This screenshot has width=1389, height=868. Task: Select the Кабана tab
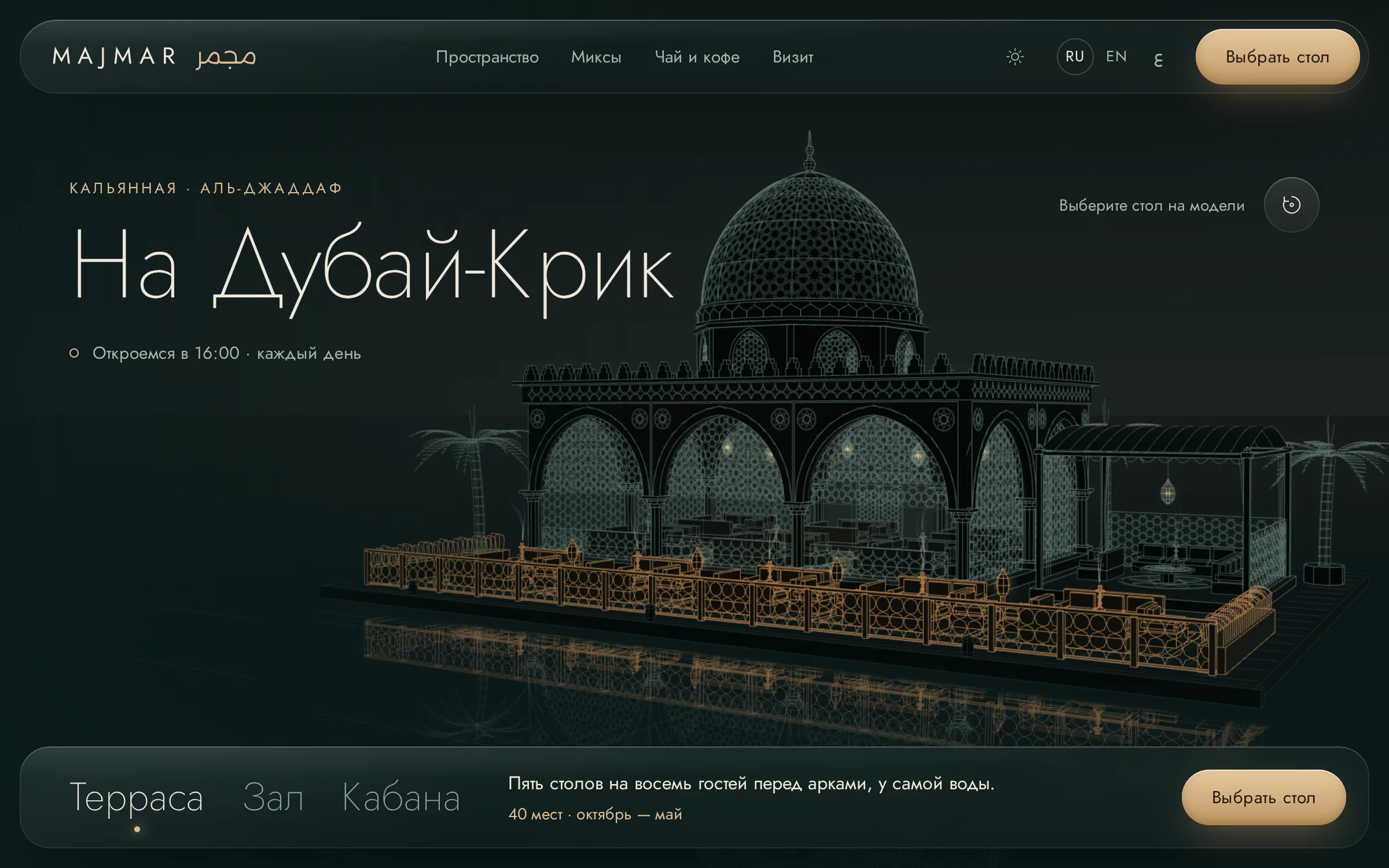coord(401,797)
